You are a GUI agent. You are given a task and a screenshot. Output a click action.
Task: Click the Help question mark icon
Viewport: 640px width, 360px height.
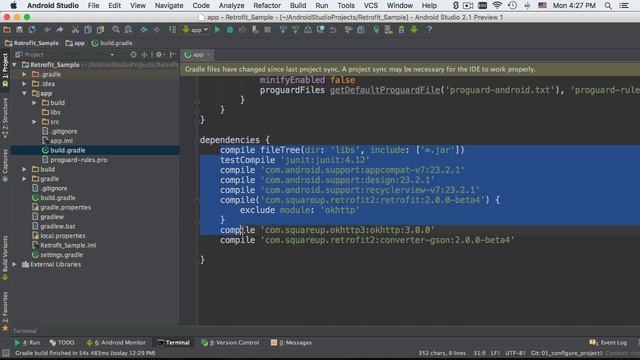(x=429, y=30)
